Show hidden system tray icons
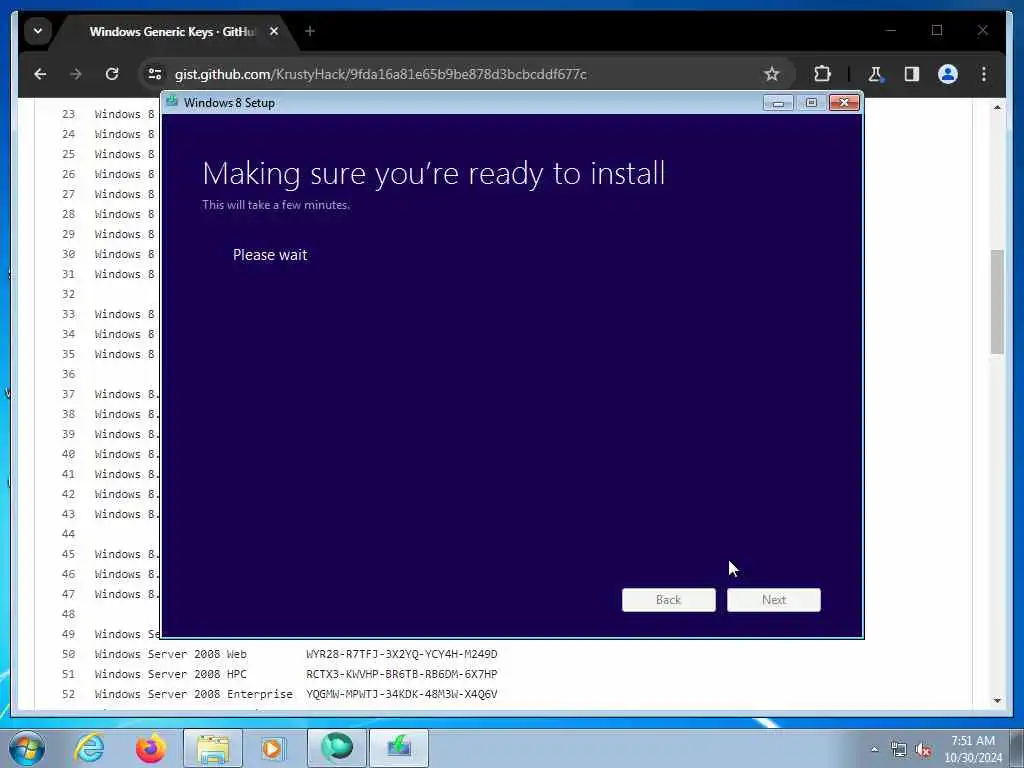The image size is (1024, 768). coord(874,750)
